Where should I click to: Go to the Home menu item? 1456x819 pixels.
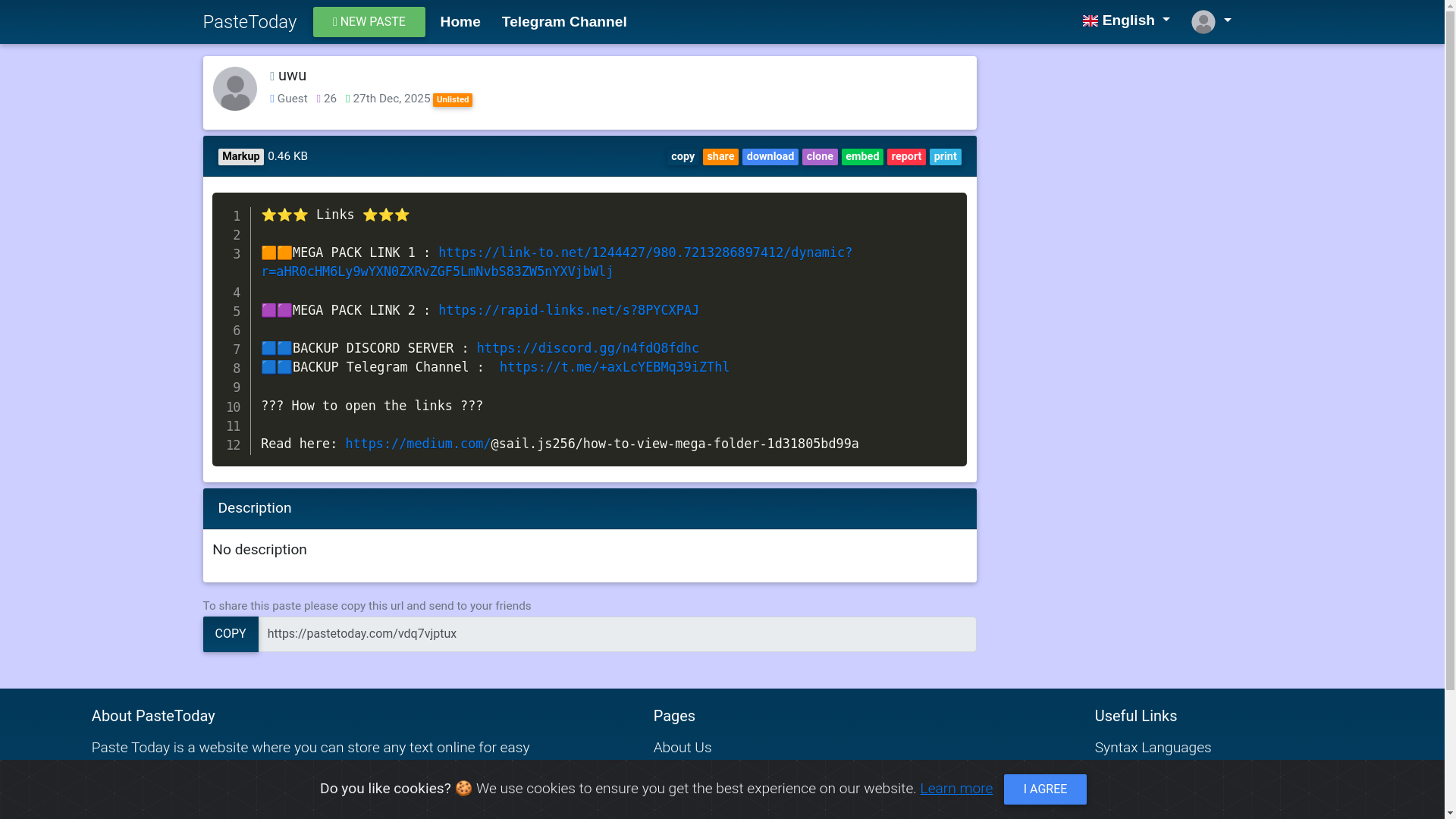[x=460, y=22]
